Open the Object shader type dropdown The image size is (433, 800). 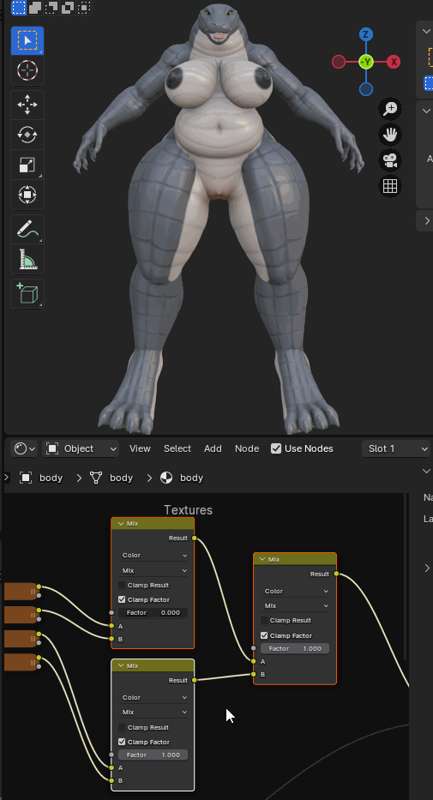82,449
